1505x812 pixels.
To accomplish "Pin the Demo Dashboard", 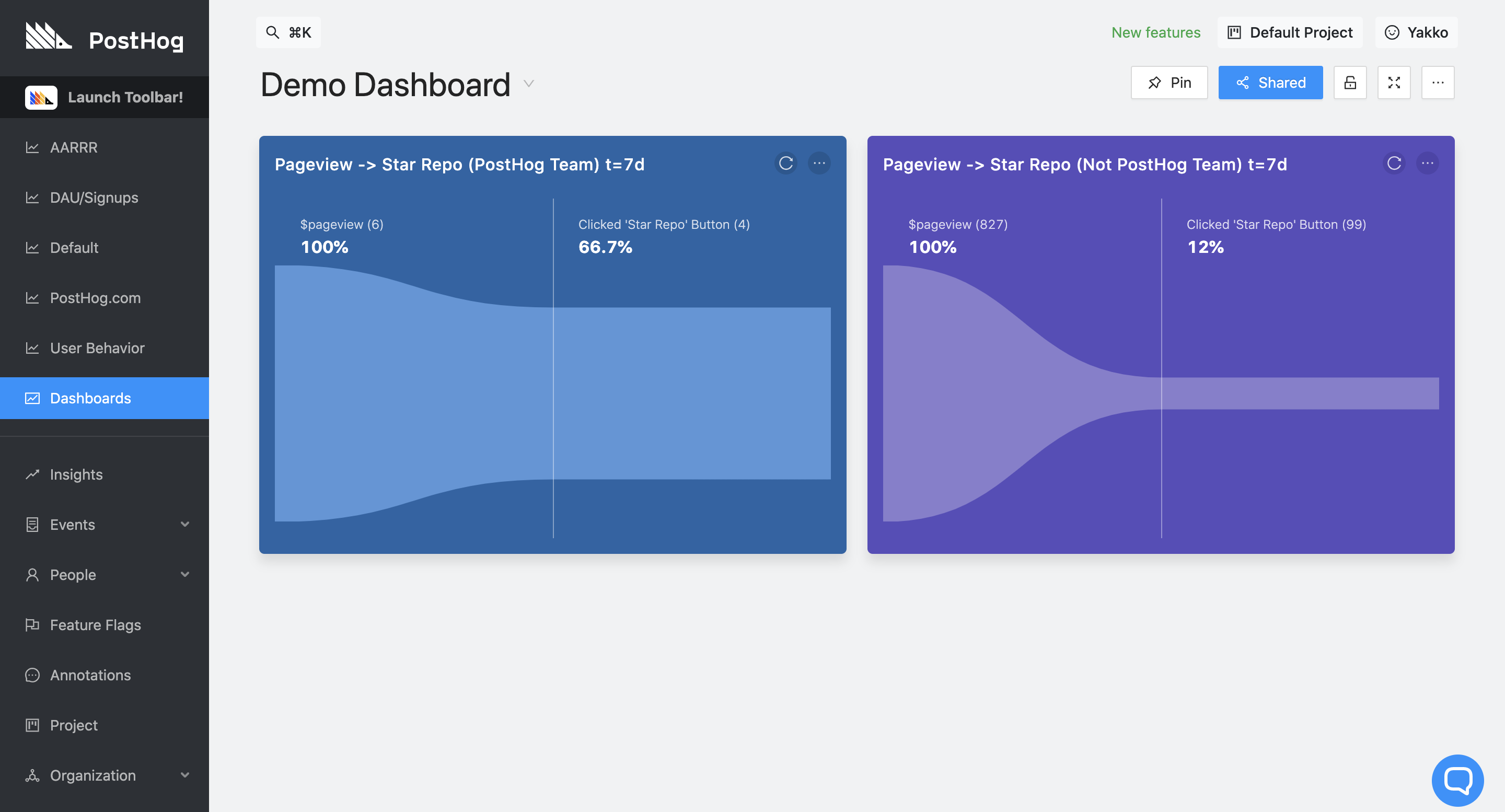I will (1168, 83).
